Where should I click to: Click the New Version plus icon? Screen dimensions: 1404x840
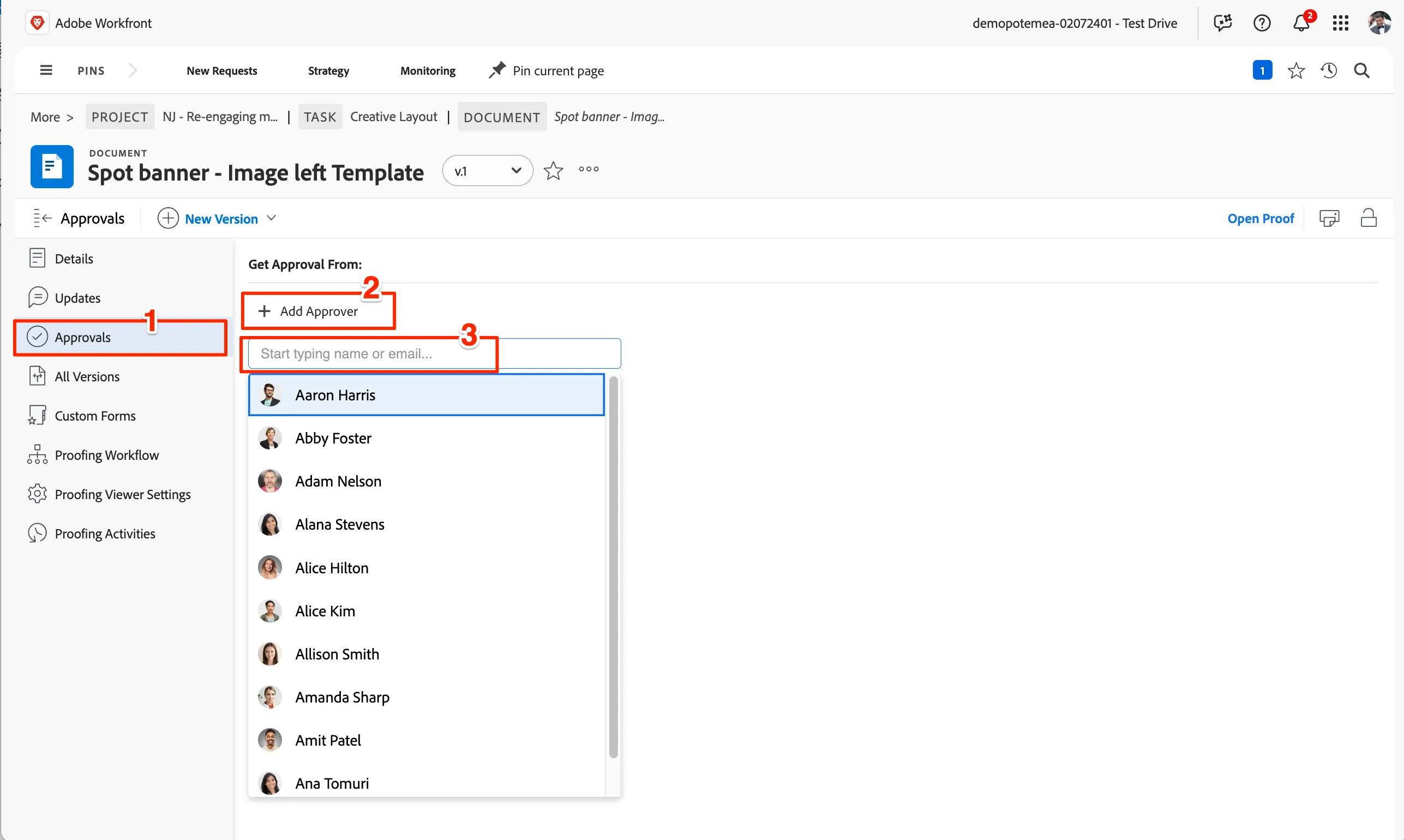tap(168, 218)
